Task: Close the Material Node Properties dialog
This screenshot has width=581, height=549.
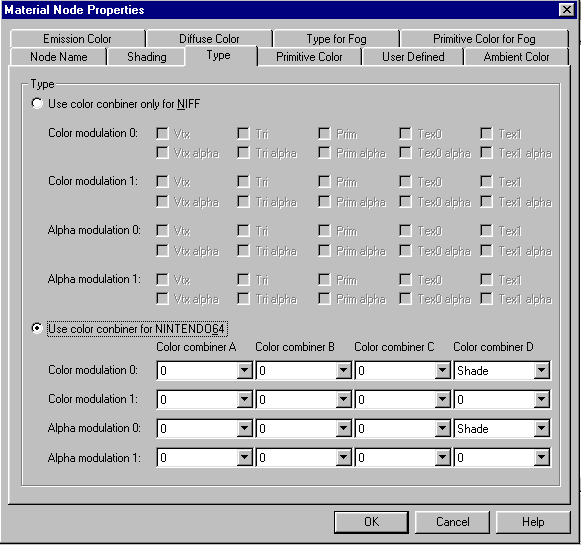Action: click(x=567, y=9)
